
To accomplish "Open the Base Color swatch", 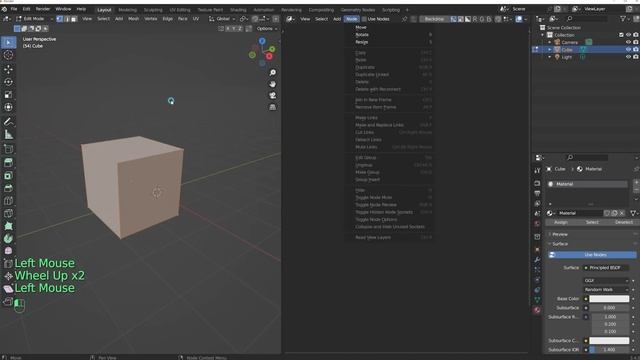I will [609, 299].
